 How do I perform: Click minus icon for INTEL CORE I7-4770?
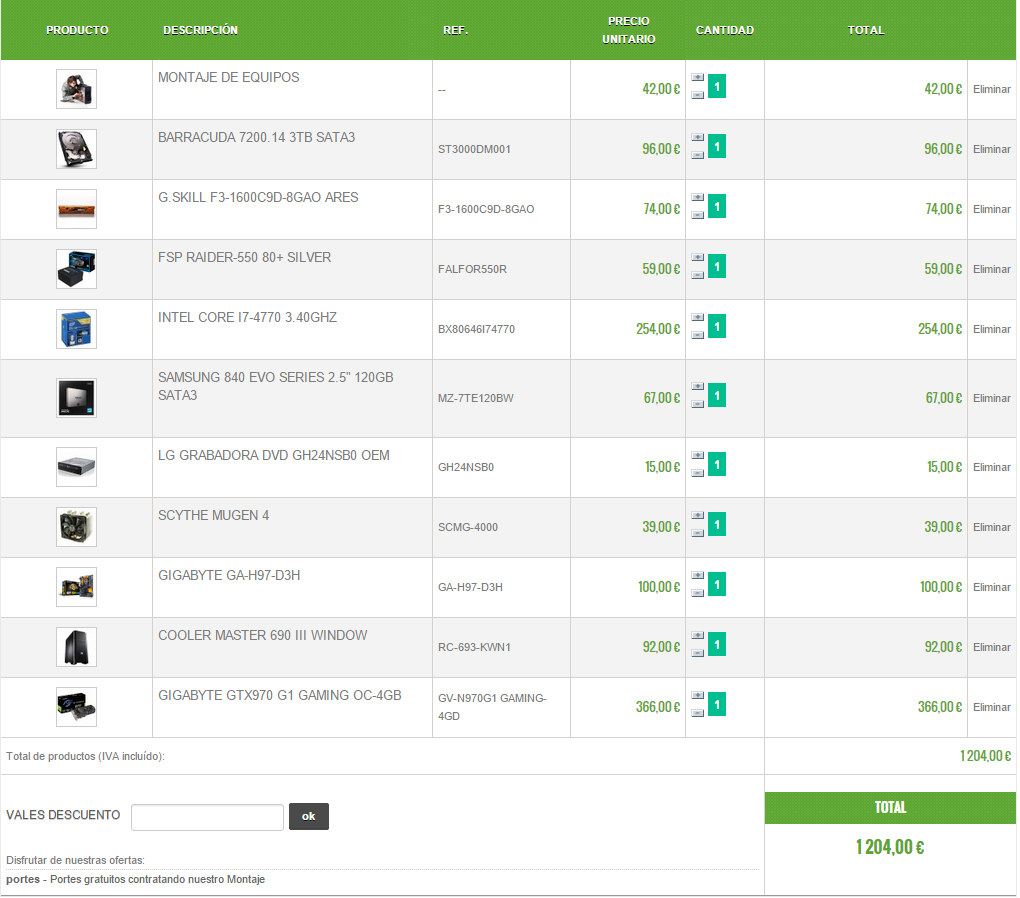tap(697, 334)
